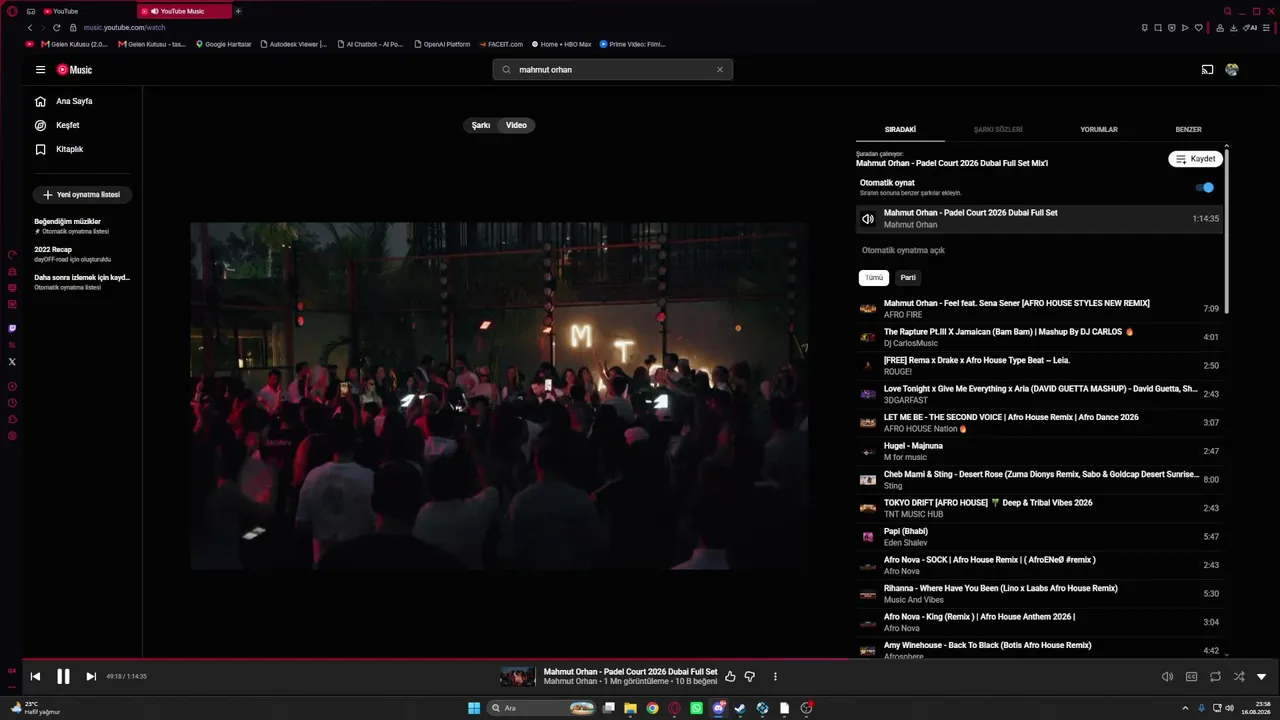Image resolution: width=1280 pixels, height=720 pixels.
Task: Select the YORUMLAR tab
Action: click(x=1099, y=130)
